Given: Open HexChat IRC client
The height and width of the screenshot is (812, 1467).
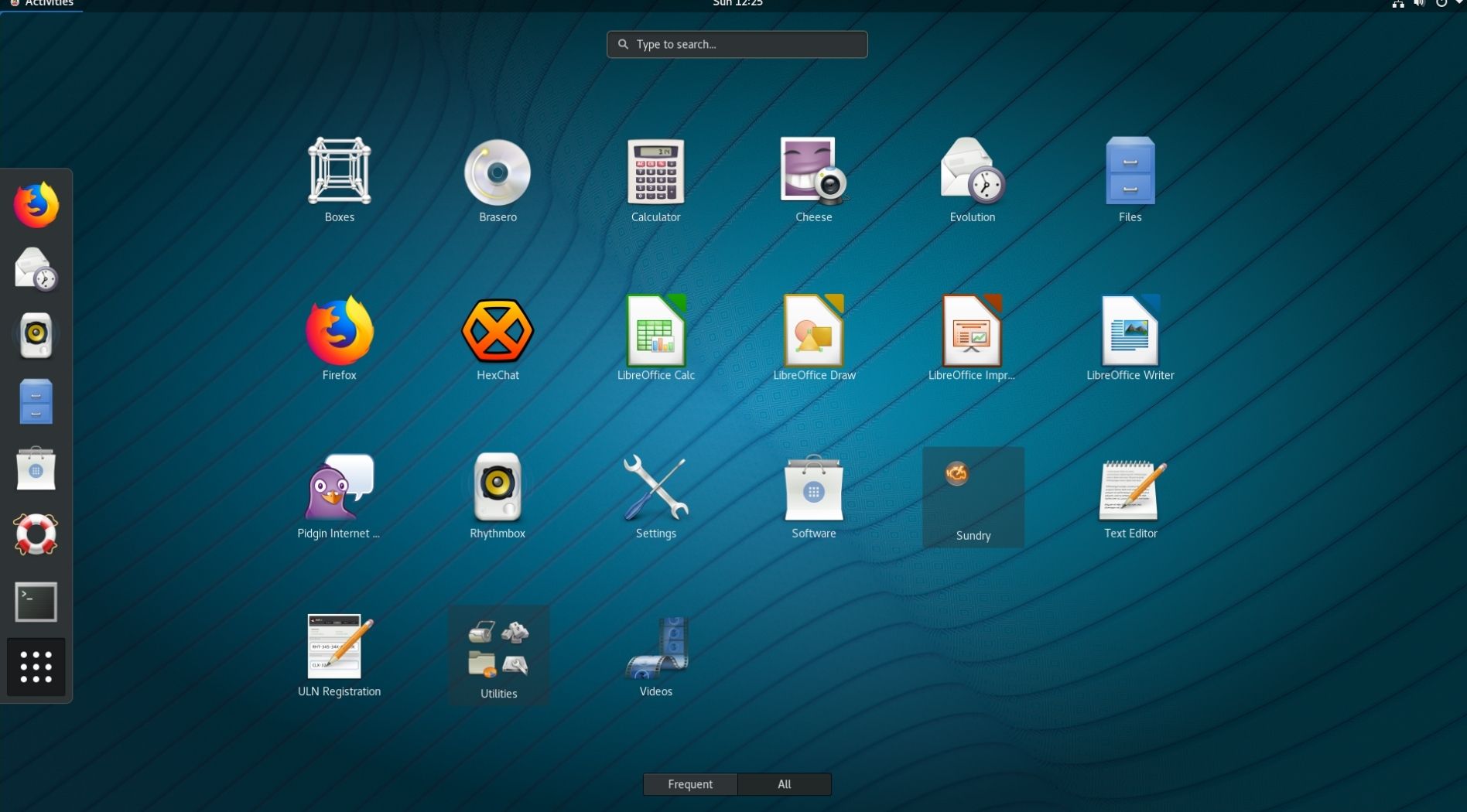Looking at the screenshot, I should (498, 339).
